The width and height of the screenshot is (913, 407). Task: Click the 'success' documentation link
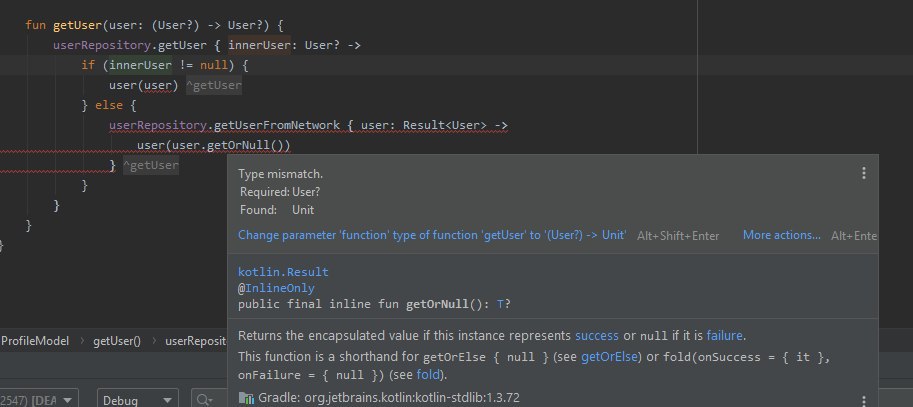[x=597, y=336]
